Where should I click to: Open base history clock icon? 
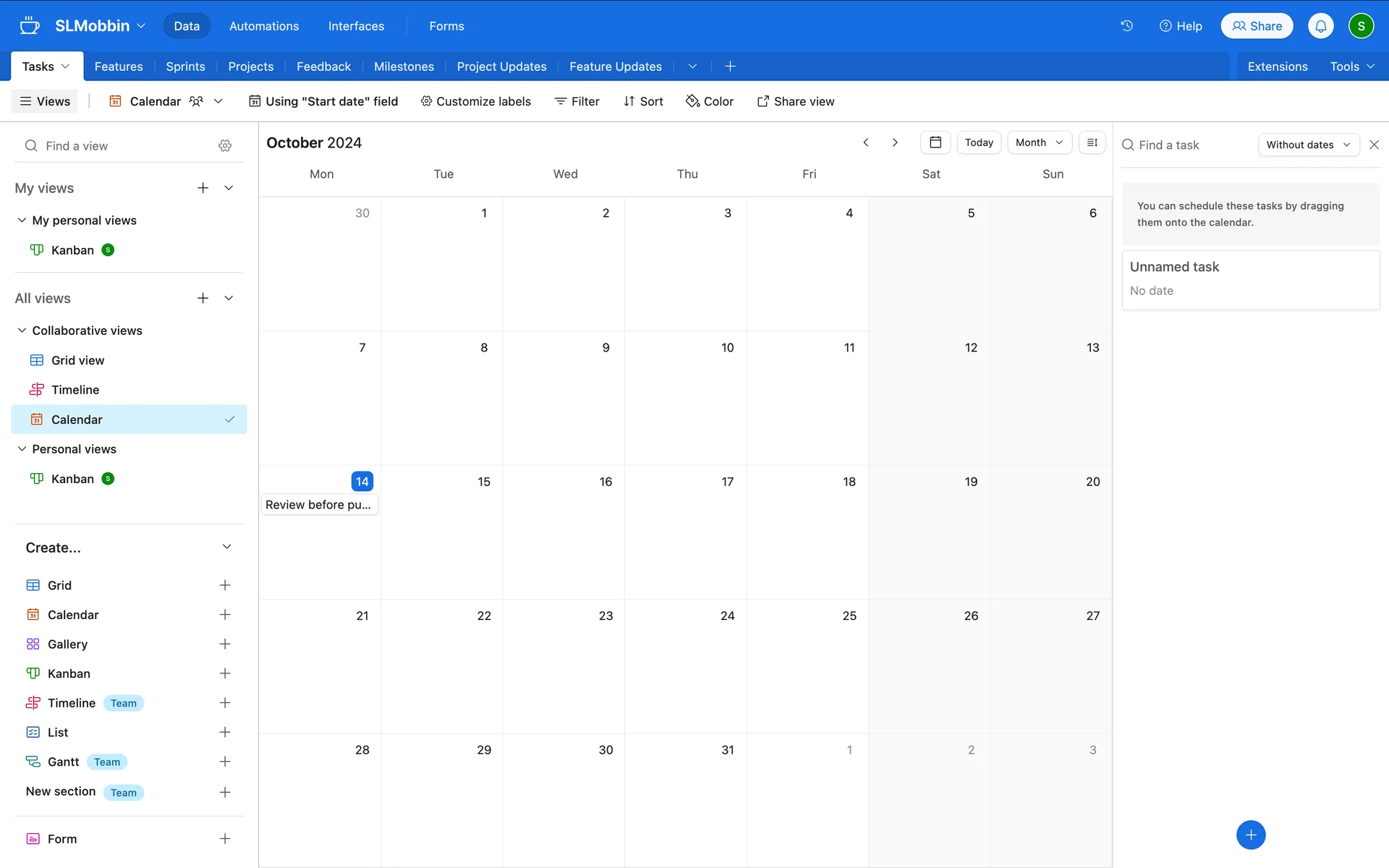coord(1126,26)
